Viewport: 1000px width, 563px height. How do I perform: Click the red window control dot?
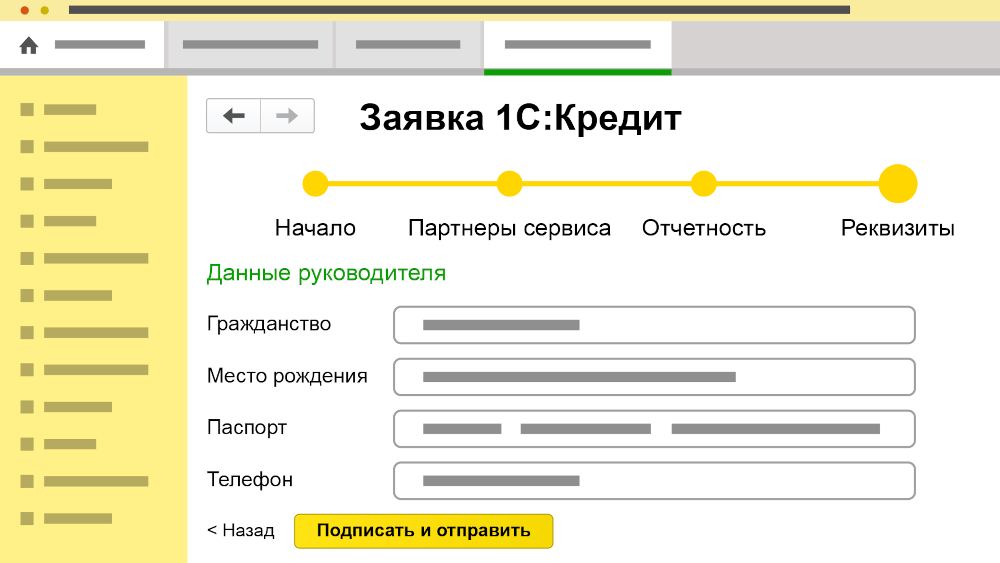pyautogui.click(x=24, y=10)
